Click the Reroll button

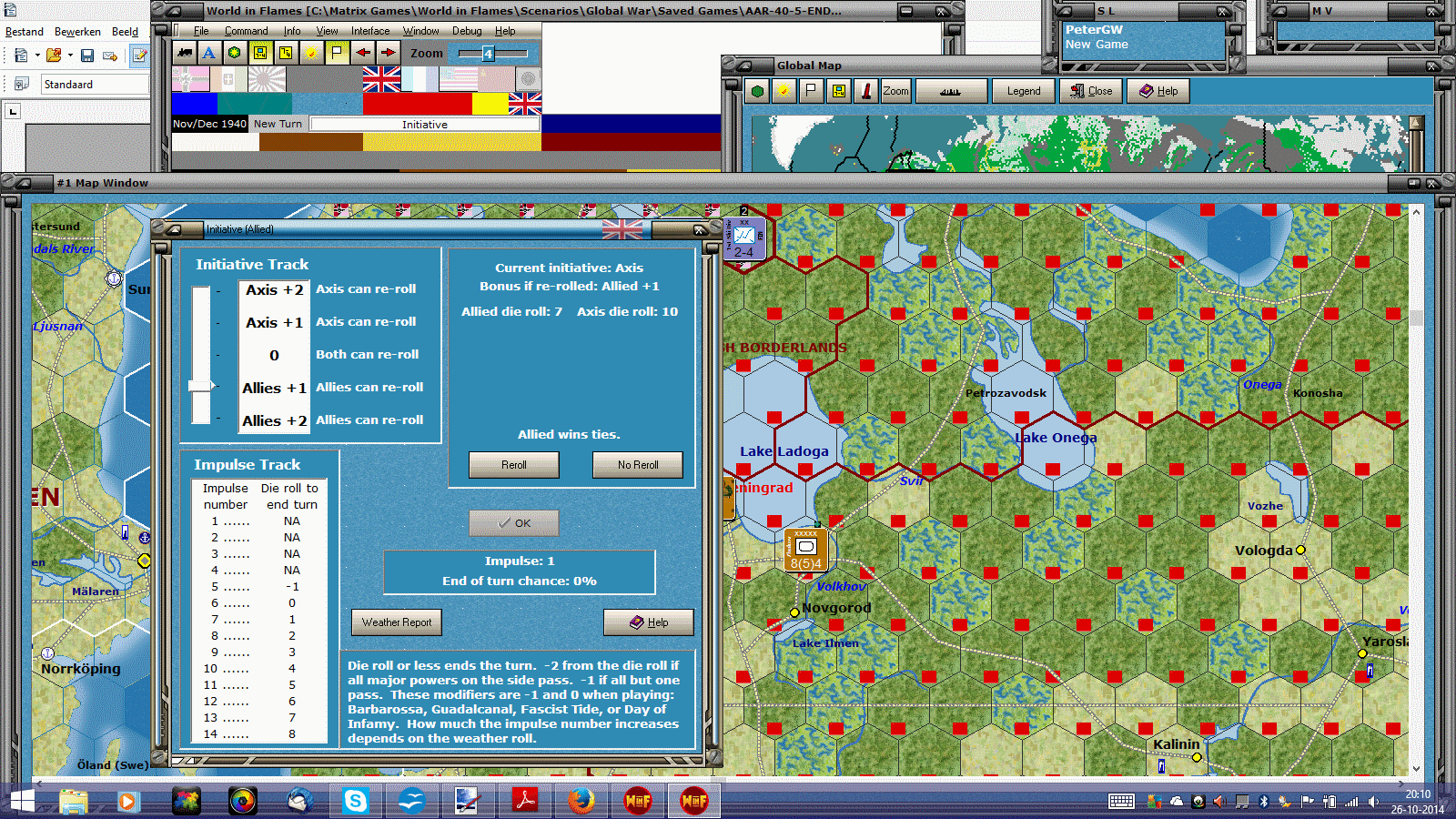514,465
